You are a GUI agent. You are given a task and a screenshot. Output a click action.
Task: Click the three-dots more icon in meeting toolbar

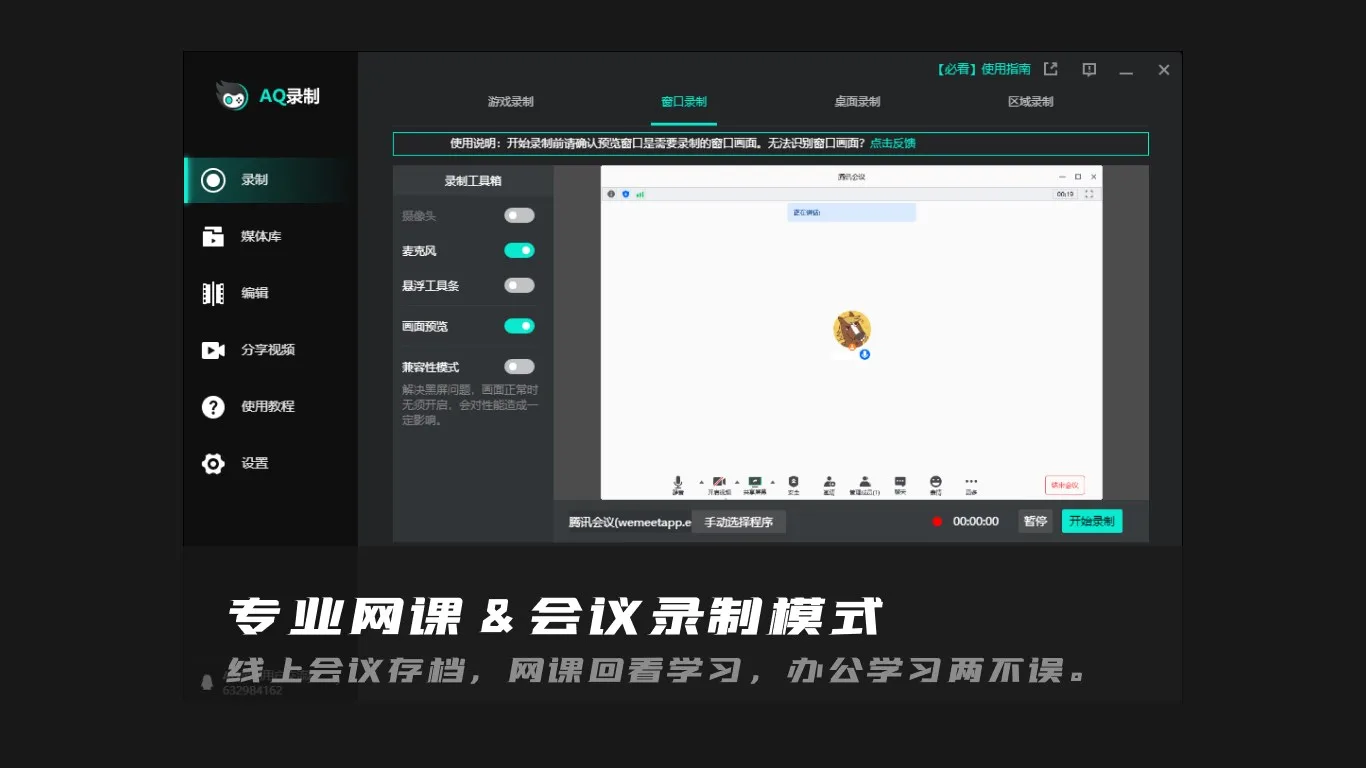click(x=971, y=481)
